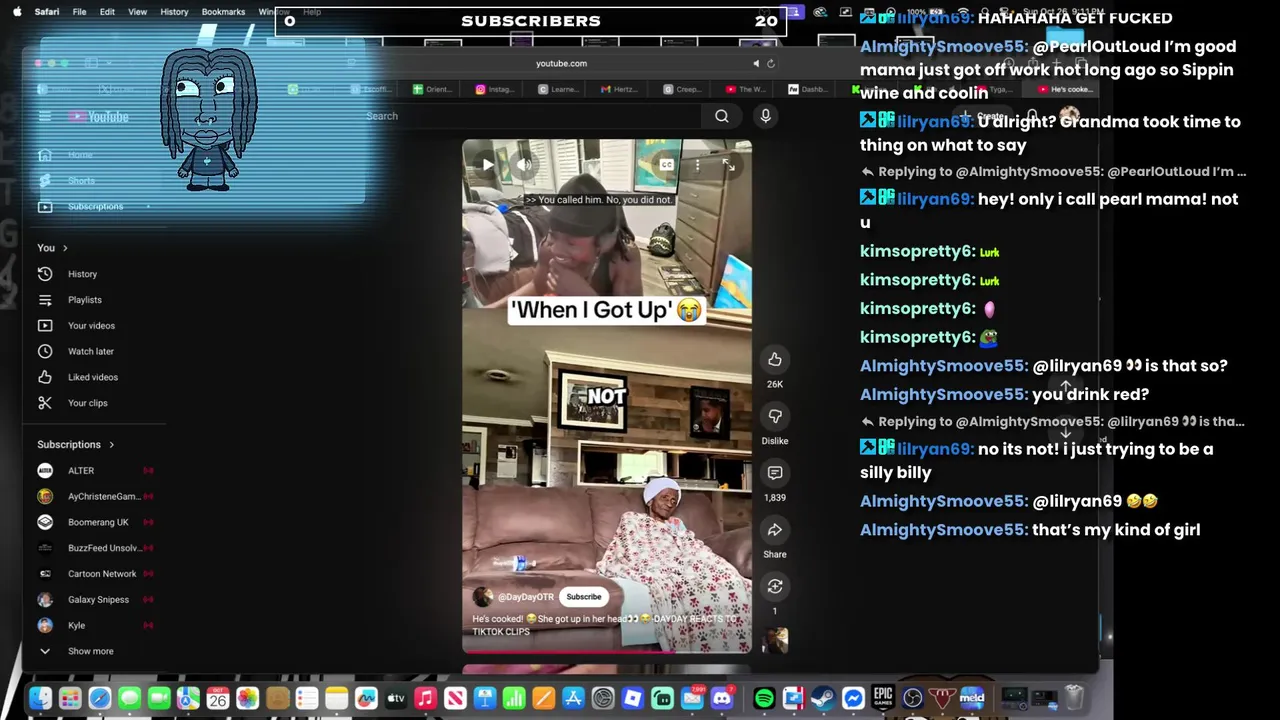Switch to the Instagram tab
Image resolution: width=1280 pixels, height=720 pixels.
pyautogui.click(x=494, y=89)
